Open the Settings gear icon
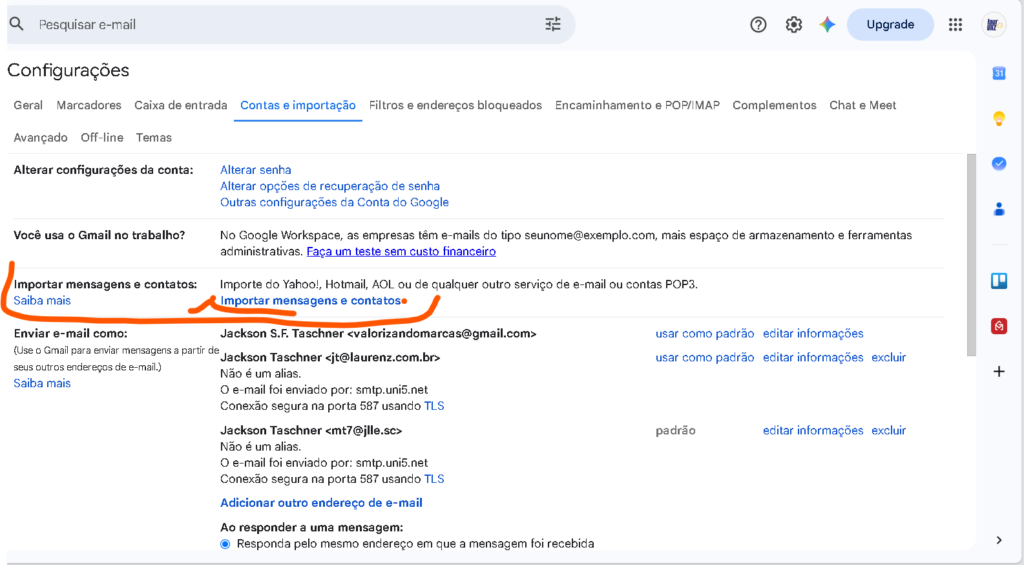The width and height of the screenshot is (1024, 565). click(x=793, y=25)
